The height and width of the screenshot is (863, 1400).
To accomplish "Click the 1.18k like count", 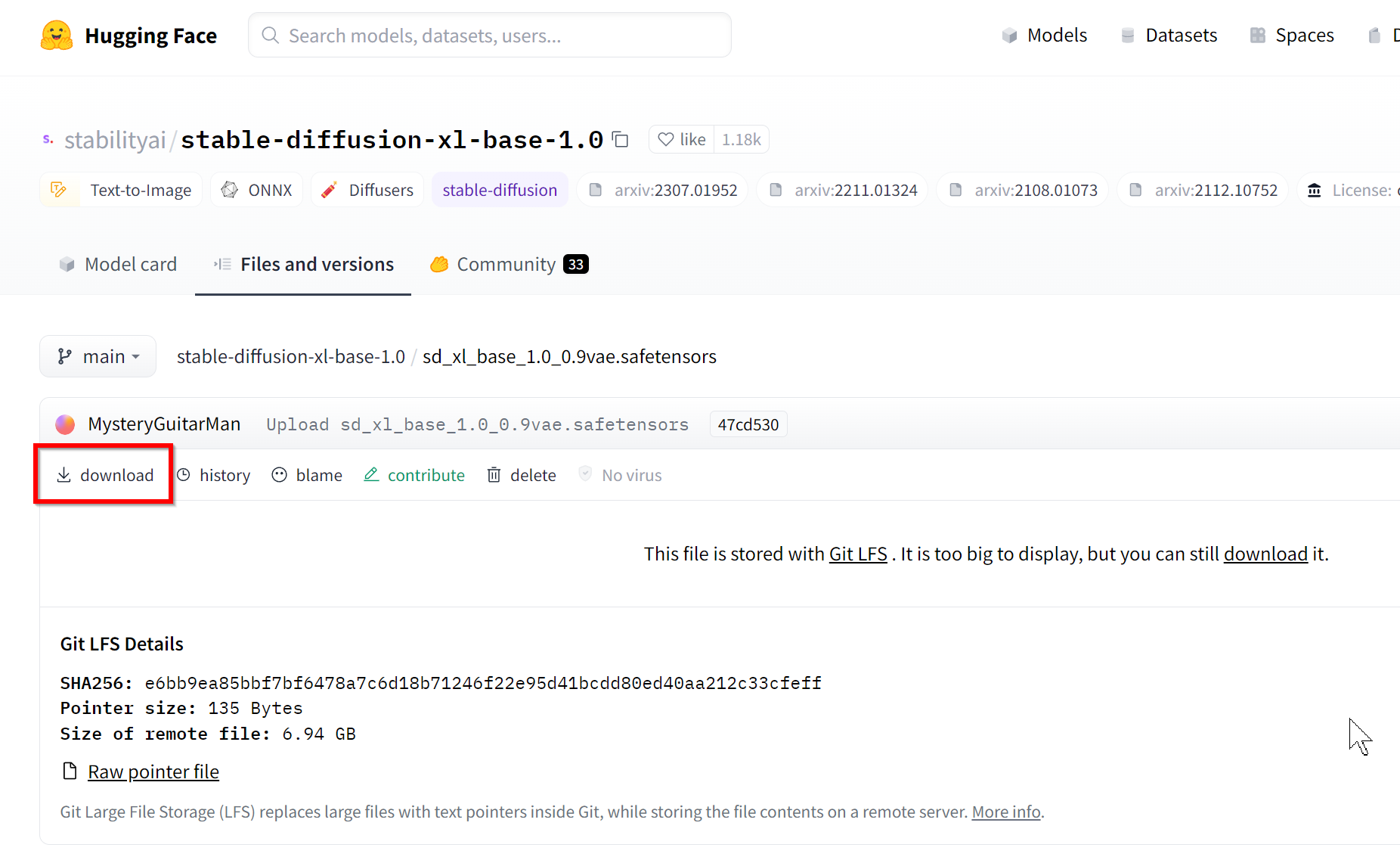I will [741, 140].
